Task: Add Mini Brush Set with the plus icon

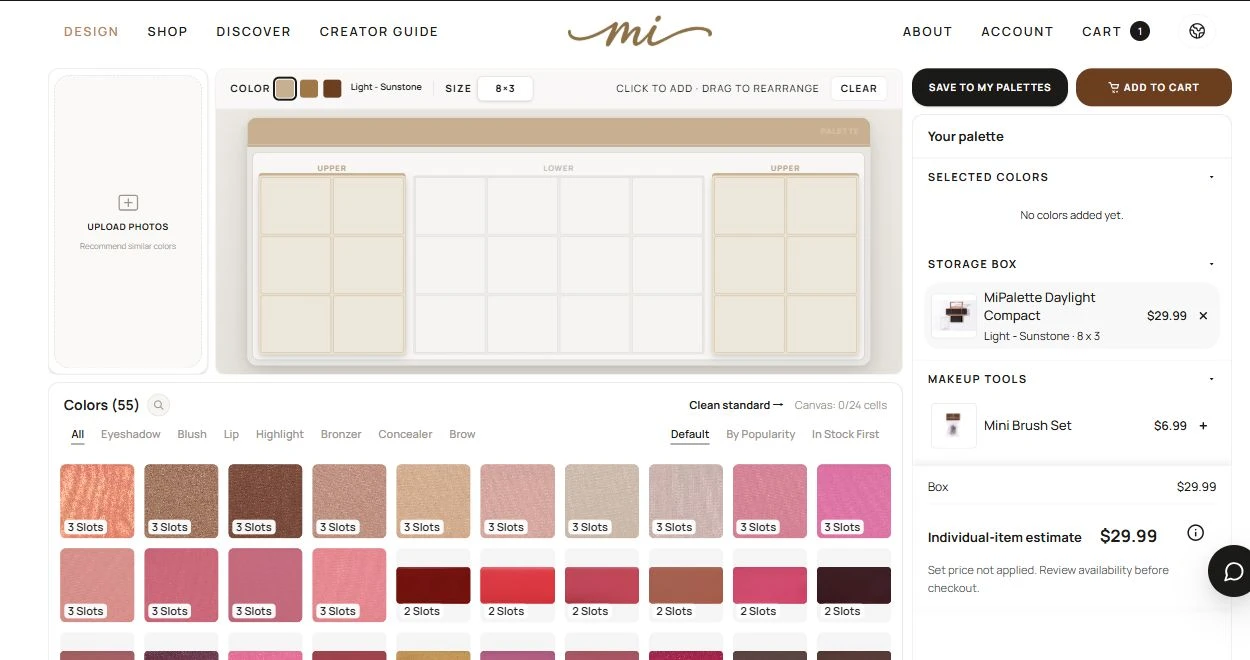Action: (x=1203, y=426)
